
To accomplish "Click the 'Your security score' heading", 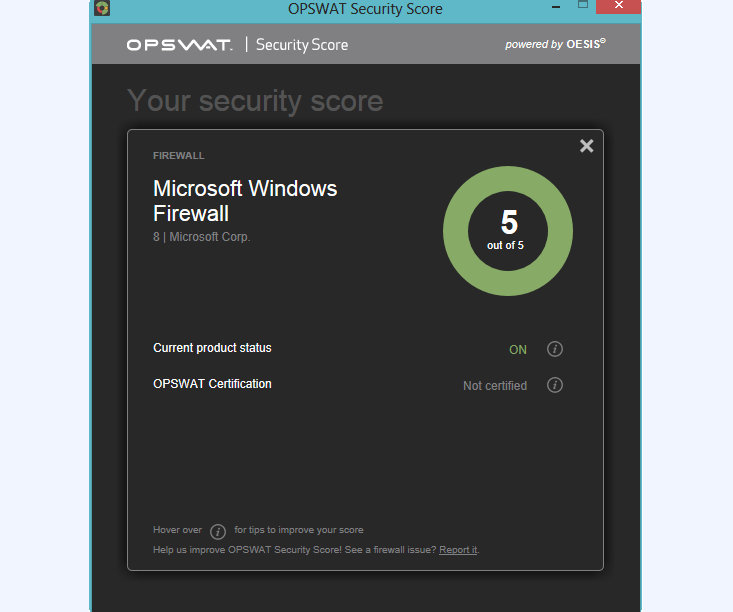I will [x=255, y=101].
